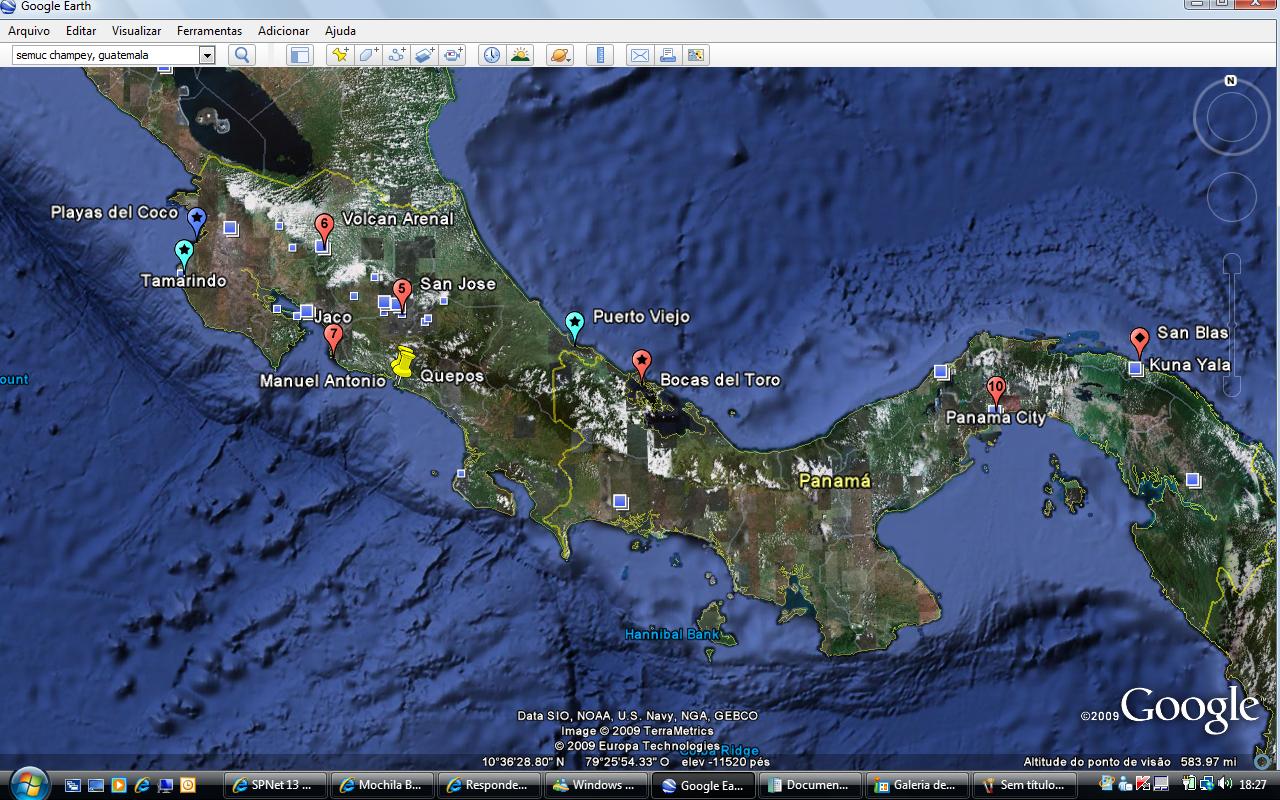Start the Record a Tour tool

[x=454, y=55]
